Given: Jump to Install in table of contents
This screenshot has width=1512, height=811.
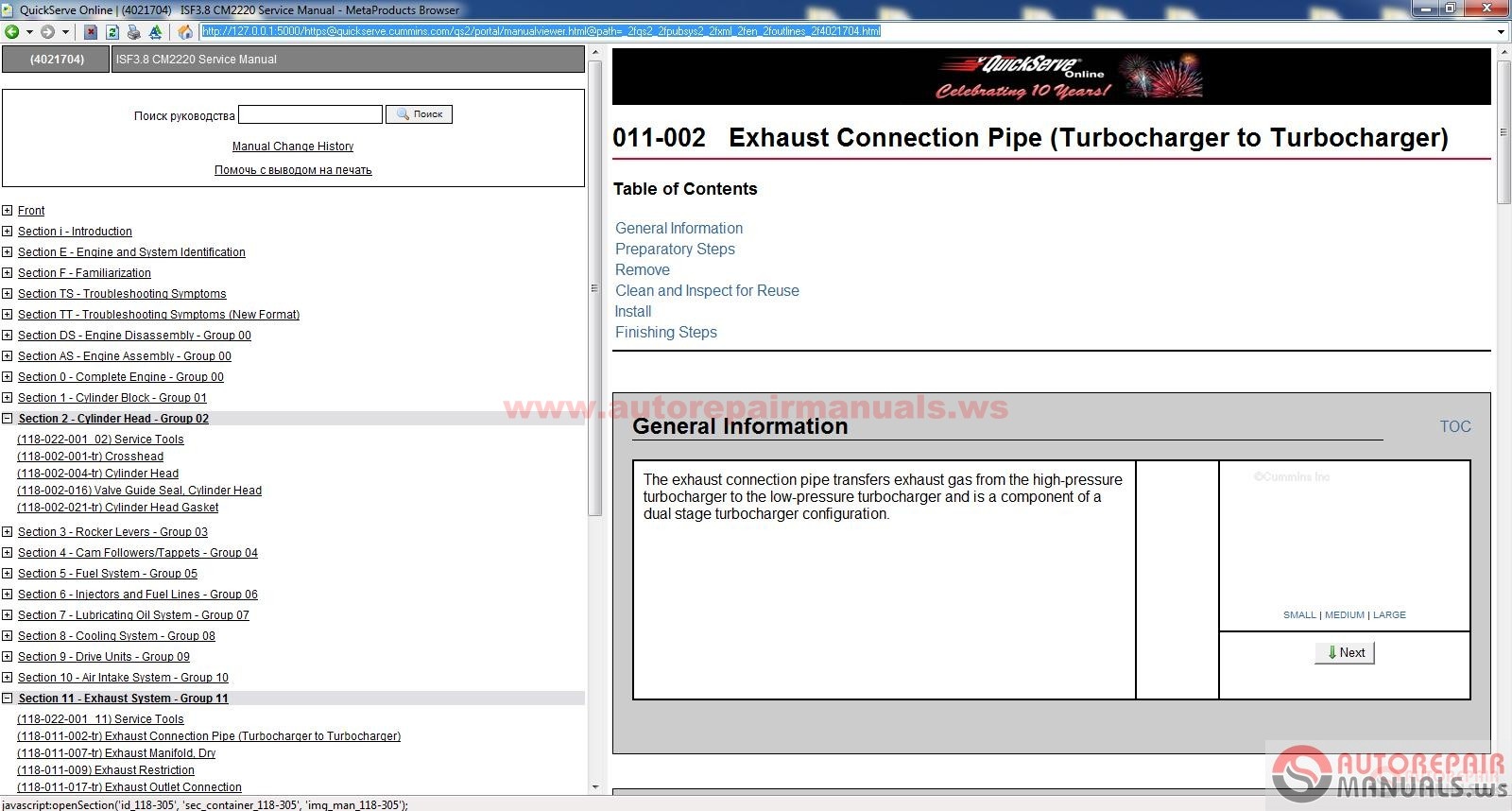Looking at the screenshot, I should click(x=633, y=312).
